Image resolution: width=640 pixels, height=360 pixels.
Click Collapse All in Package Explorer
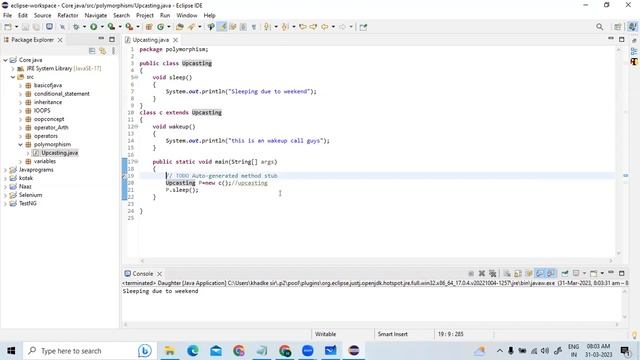[x=92, y=51]
